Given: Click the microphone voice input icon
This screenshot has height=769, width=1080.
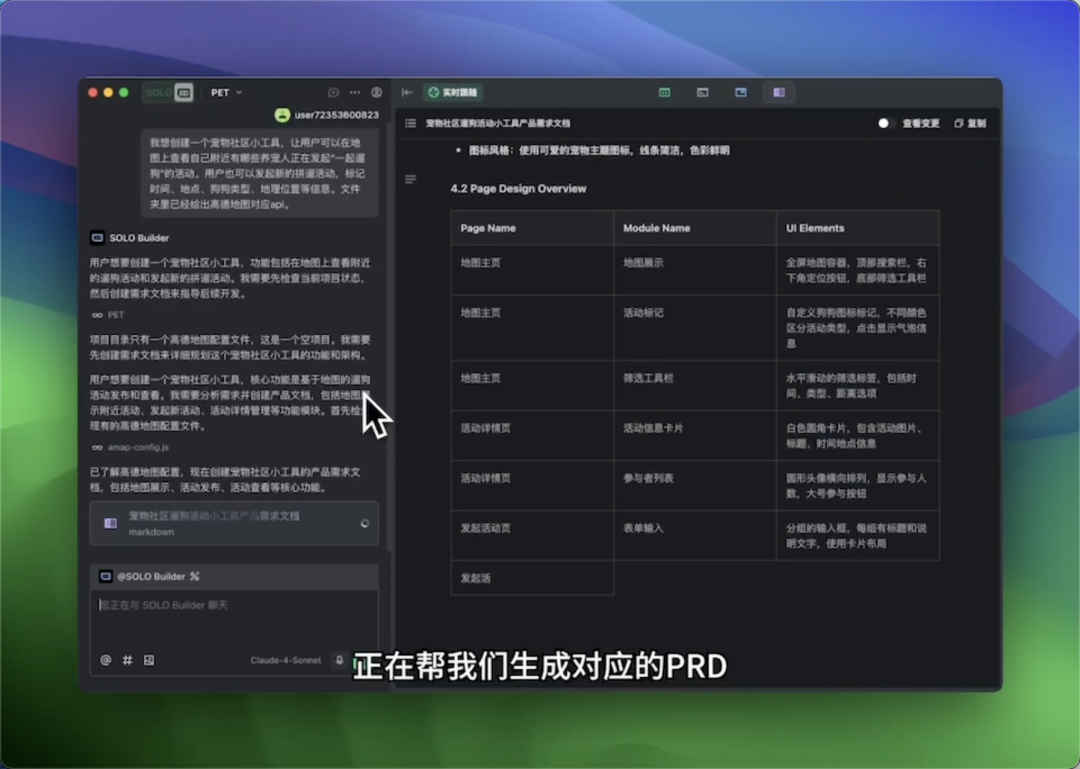Looking at the screenshot, I should coord(339,660).
